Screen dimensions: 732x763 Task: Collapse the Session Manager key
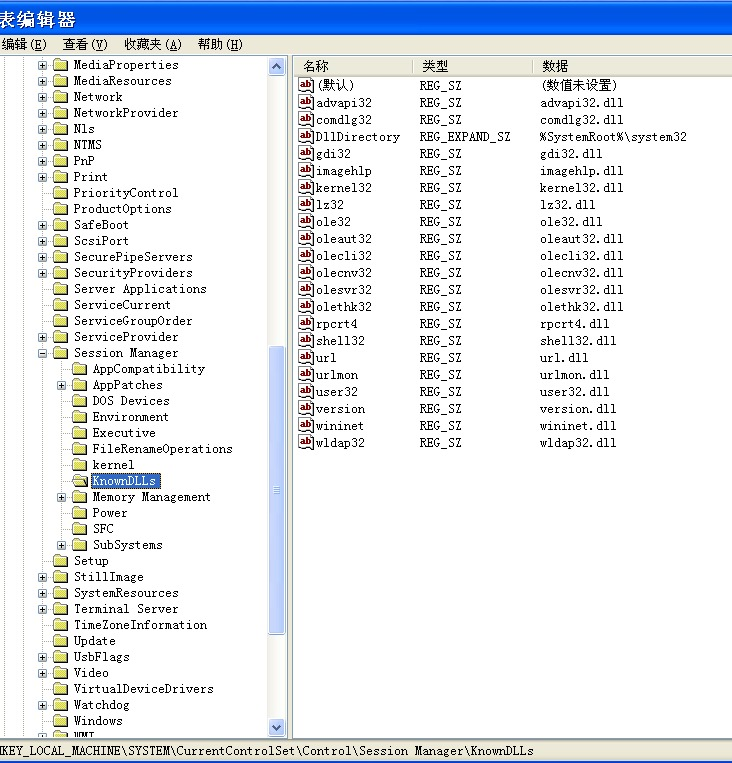click(42, 353)
